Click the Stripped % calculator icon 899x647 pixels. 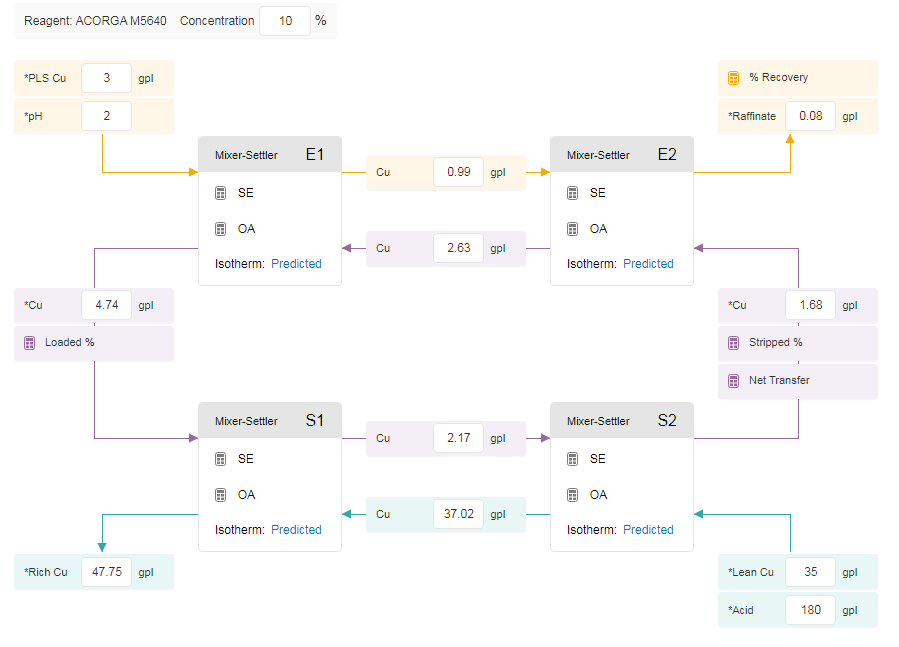[733, 343]
